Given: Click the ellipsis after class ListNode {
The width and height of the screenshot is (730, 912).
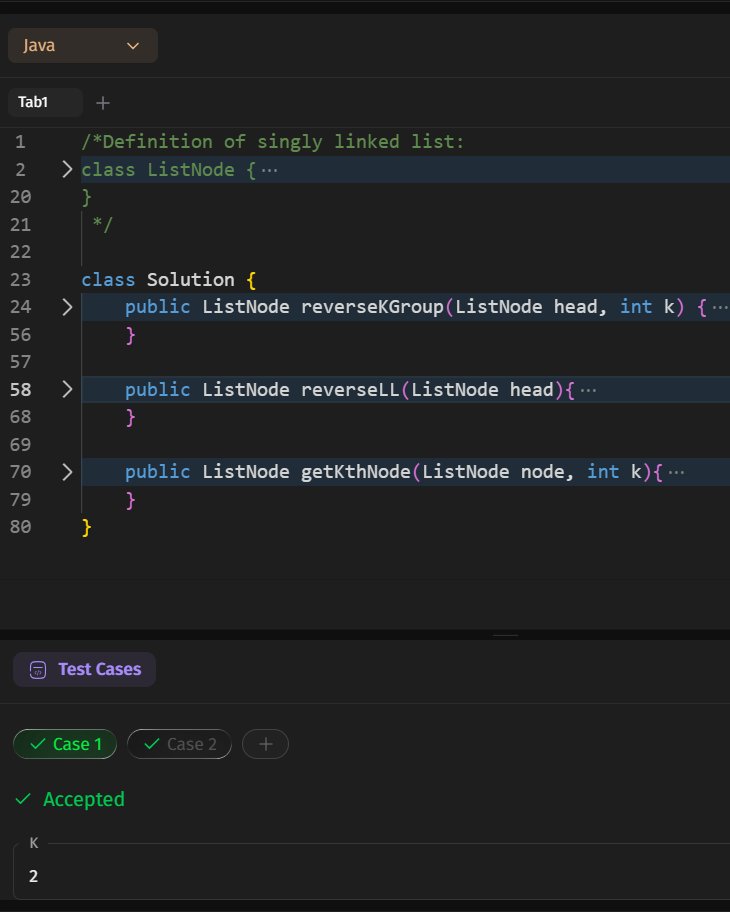Looking at the screenshot, I should pyautogui.click(x=269, y=170).
